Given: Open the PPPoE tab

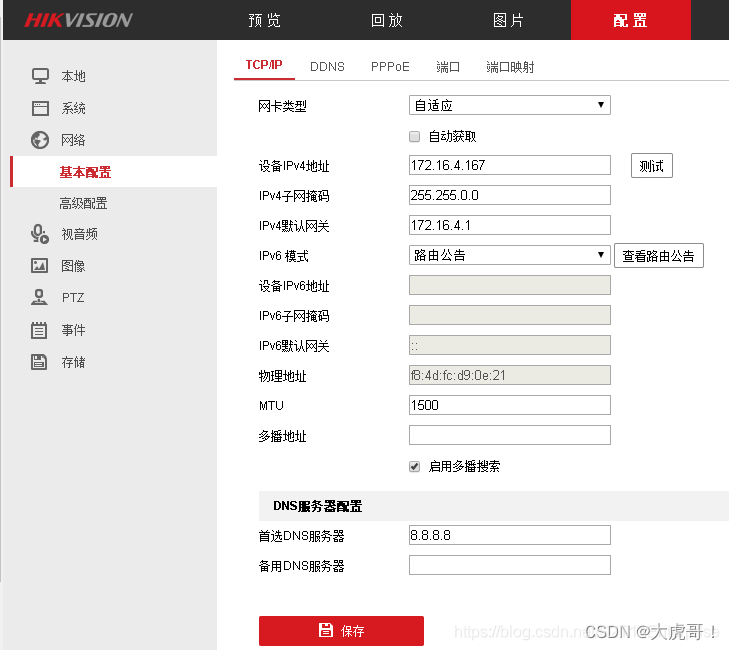Looking at the screenshot, I should (390, 67).
